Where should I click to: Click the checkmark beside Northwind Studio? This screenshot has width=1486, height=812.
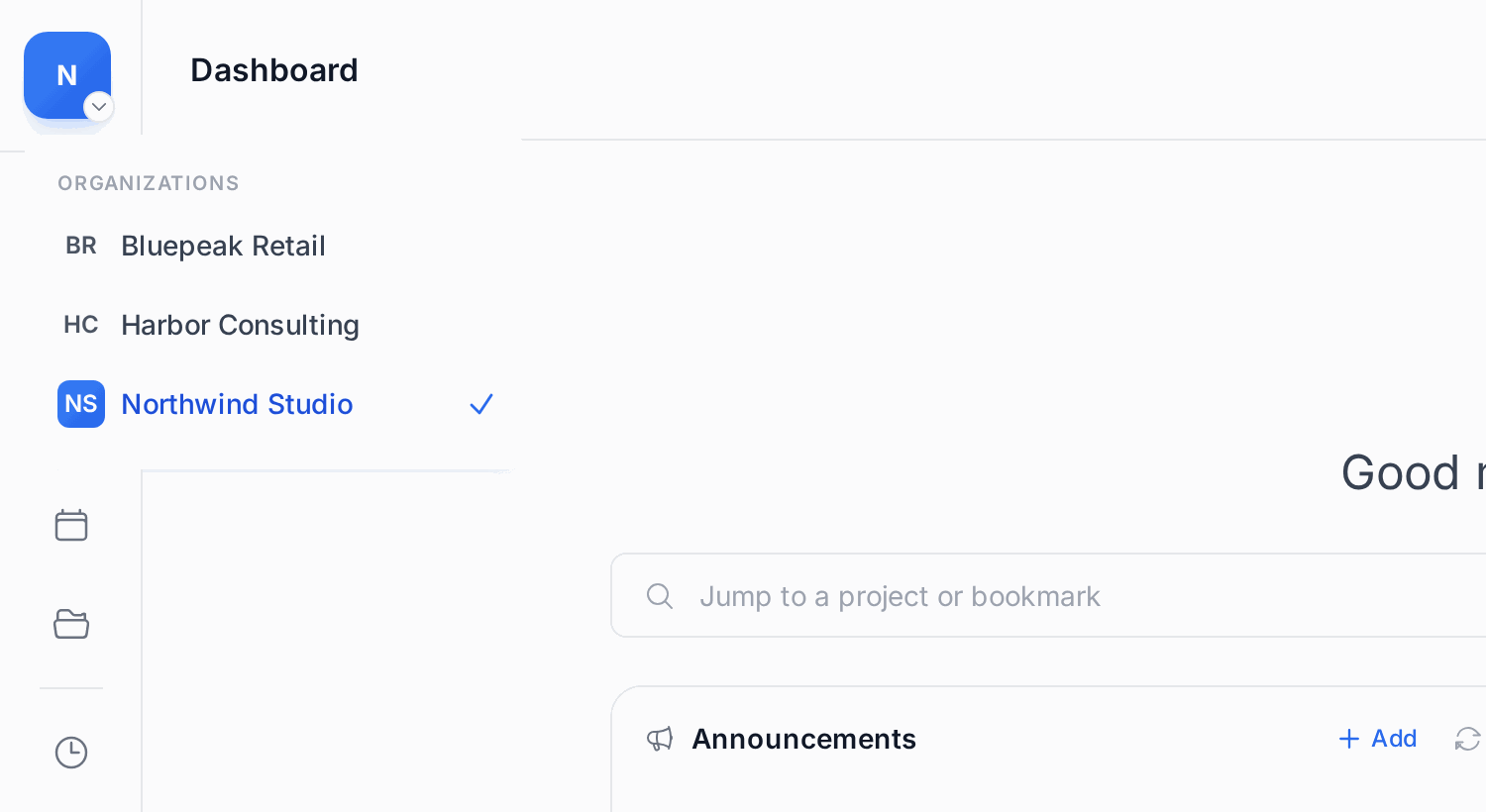pos(481,404)
